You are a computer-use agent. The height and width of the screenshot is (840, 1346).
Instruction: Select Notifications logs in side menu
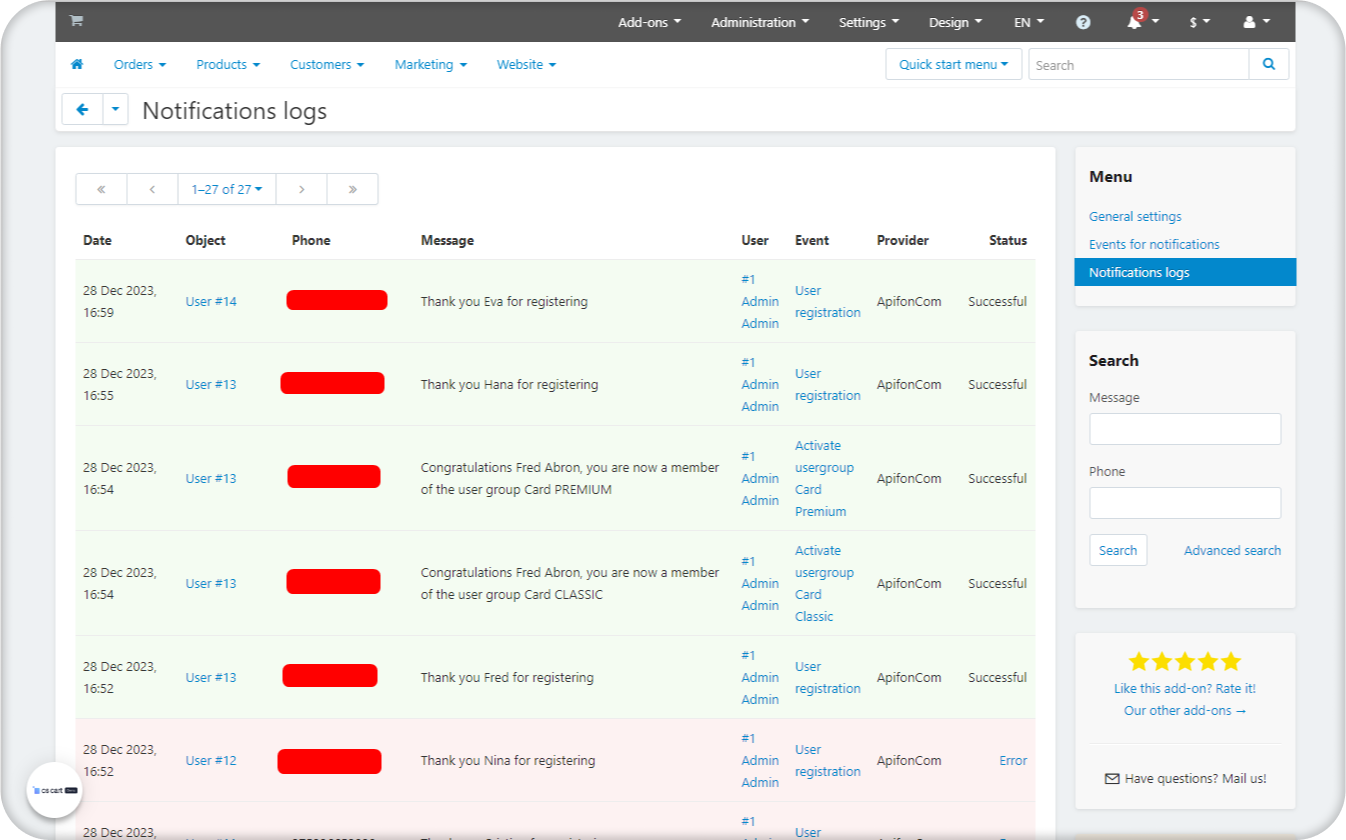[1185, 272]
